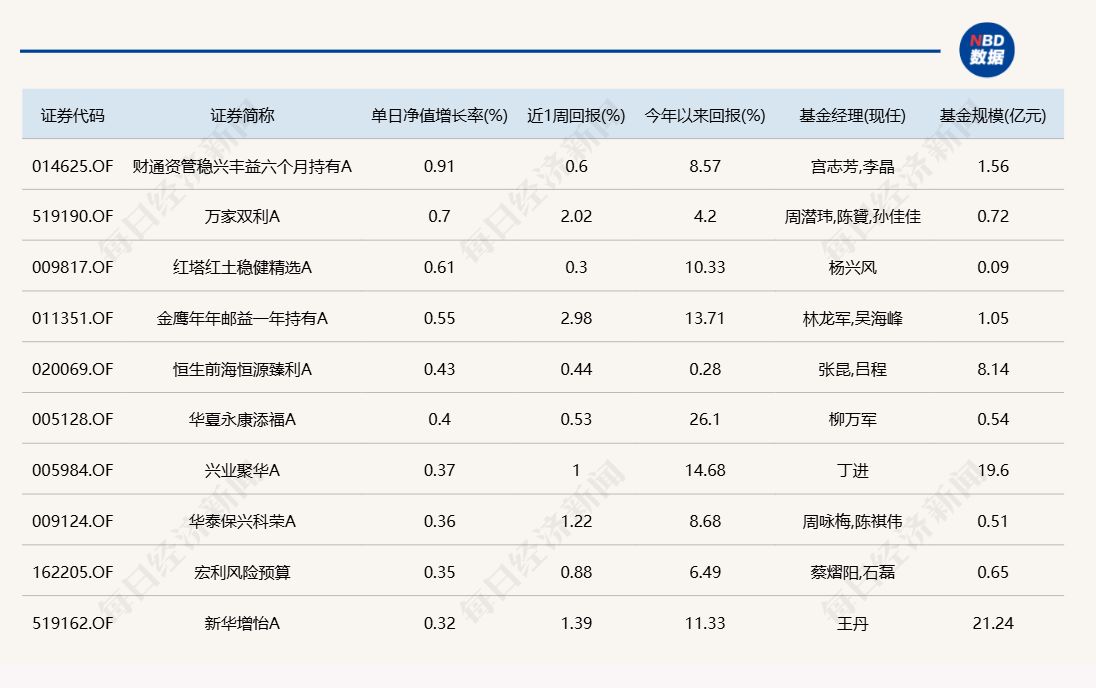
Task: Select fund name 万家双利A
Action: 242,217
